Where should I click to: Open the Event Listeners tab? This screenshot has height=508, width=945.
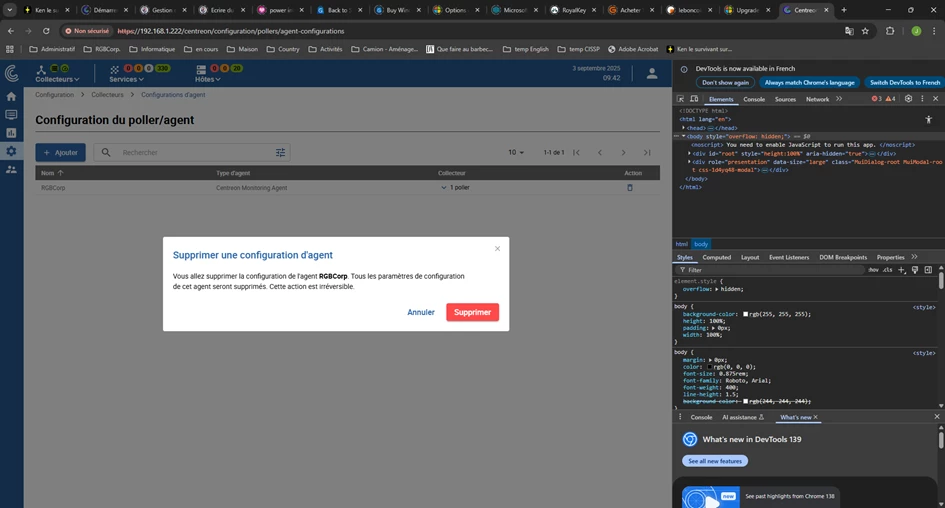(x=789, y=257)
